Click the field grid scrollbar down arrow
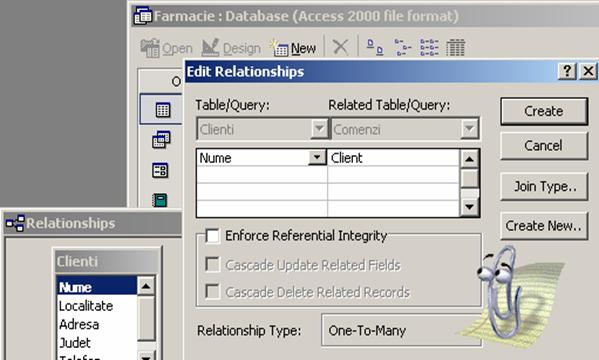Screen dimensions: 599x360 pos(469,208)
